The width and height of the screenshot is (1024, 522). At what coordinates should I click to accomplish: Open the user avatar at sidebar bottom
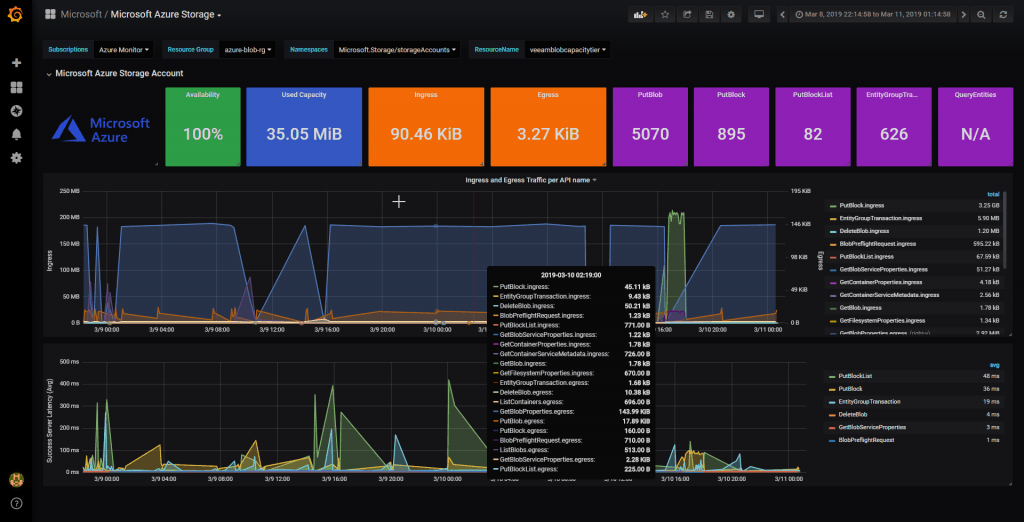click(16, 480)
